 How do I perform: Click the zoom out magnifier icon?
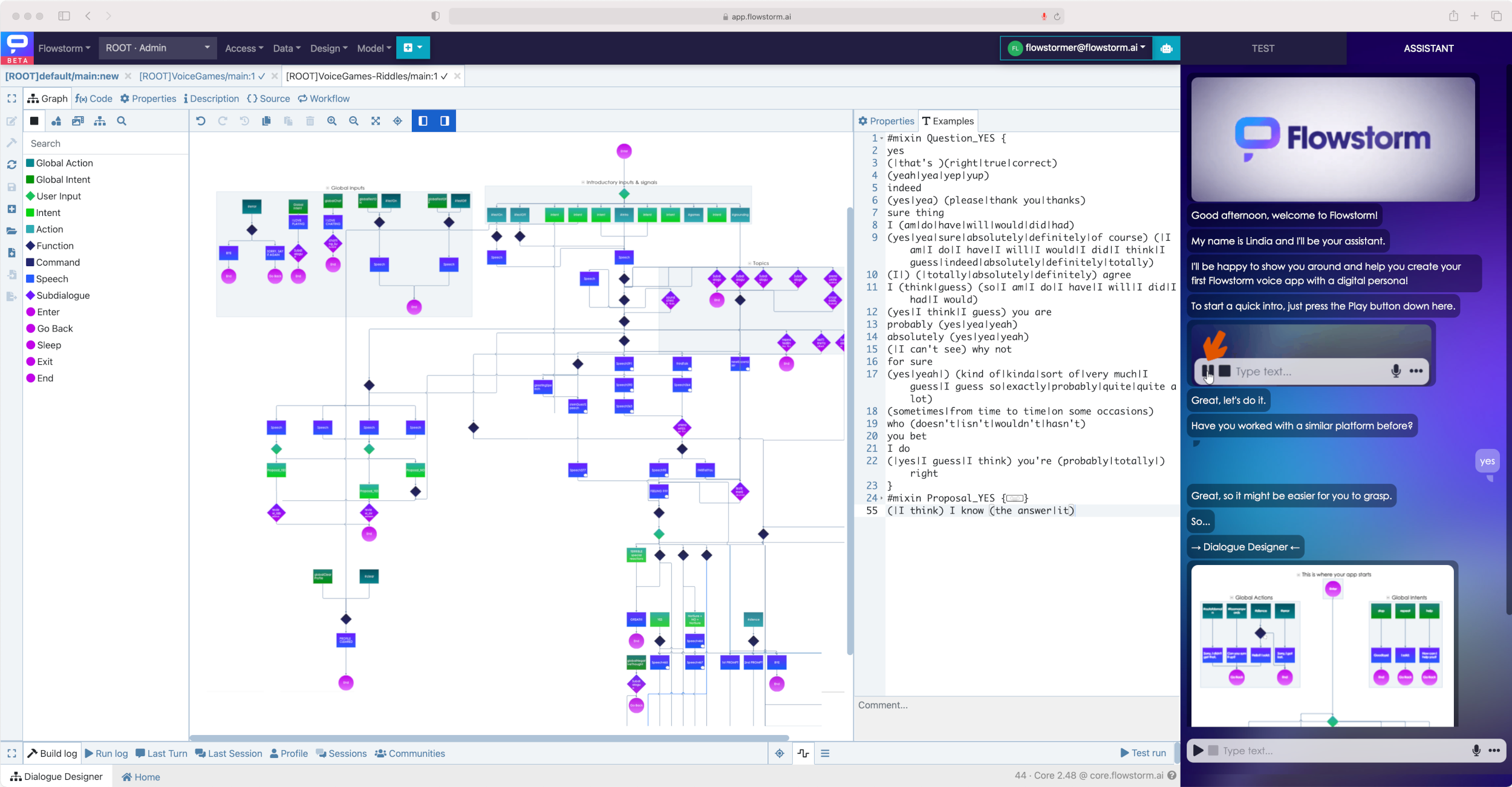(354, 121)
